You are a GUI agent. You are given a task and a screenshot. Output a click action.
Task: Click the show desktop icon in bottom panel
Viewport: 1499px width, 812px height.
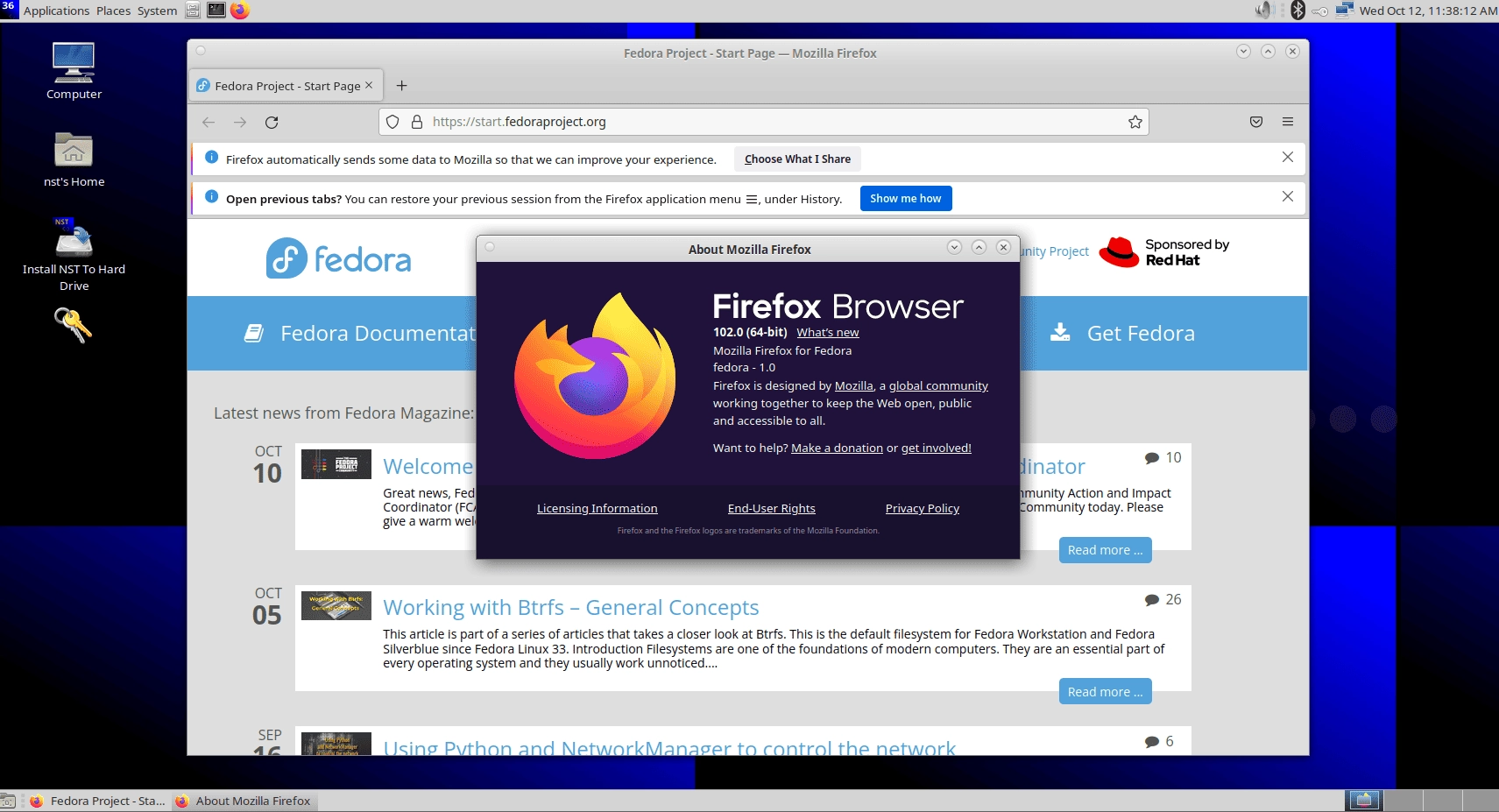(x=7, y=801)
